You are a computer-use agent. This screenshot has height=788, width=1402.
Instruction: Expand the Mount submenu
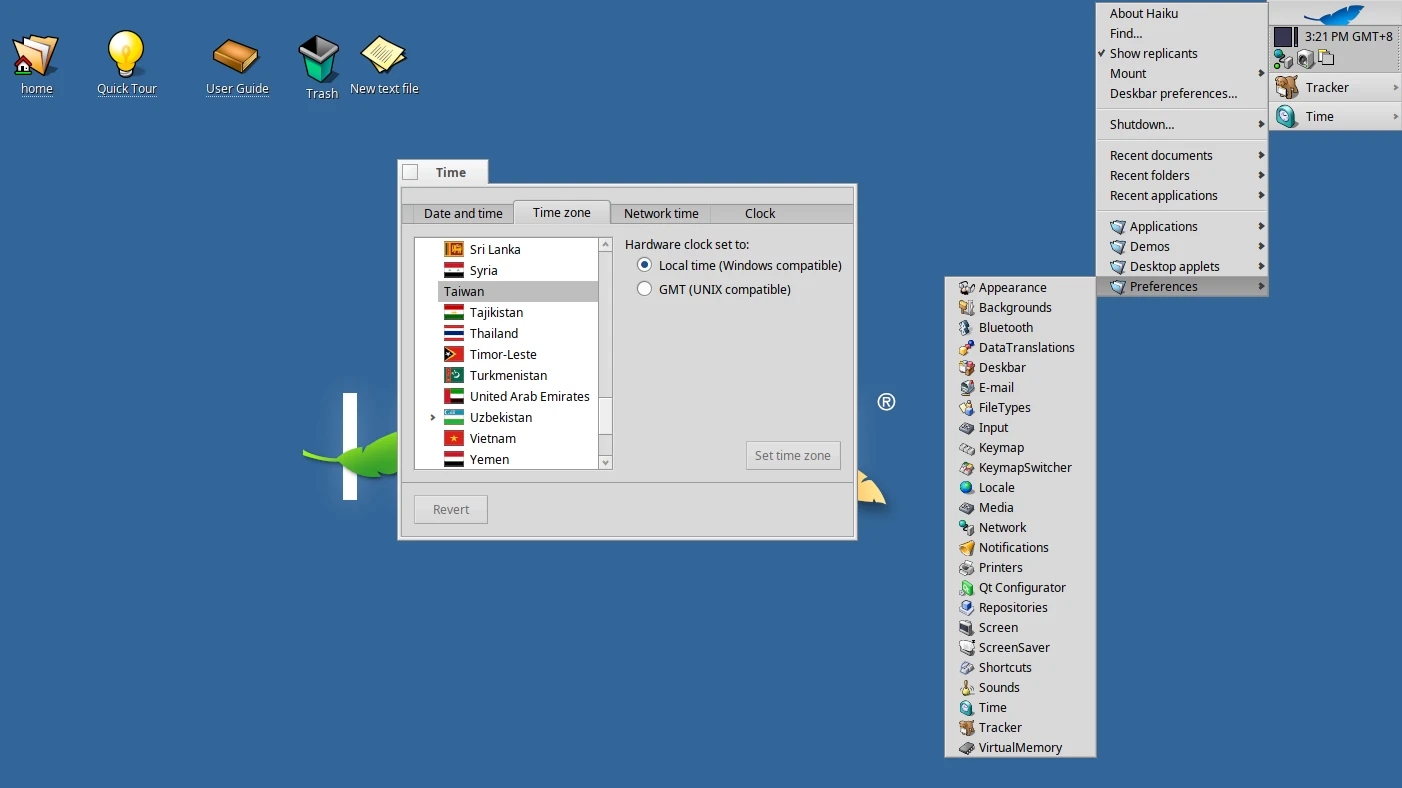[1127, 73]
